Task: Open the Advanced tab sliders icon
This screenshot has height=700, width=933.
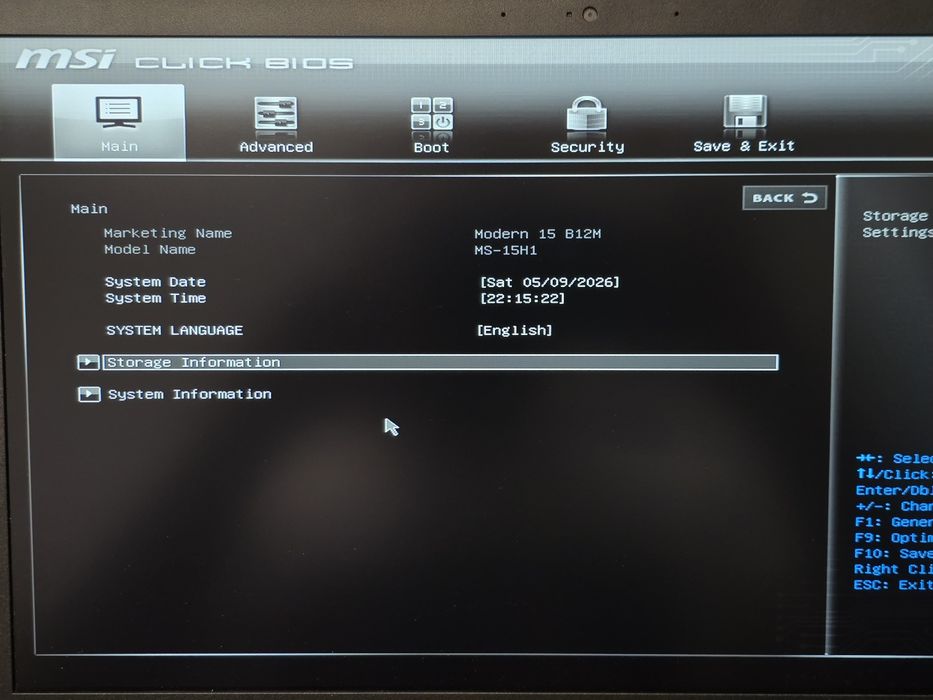Action: click(x=275, y=113)
